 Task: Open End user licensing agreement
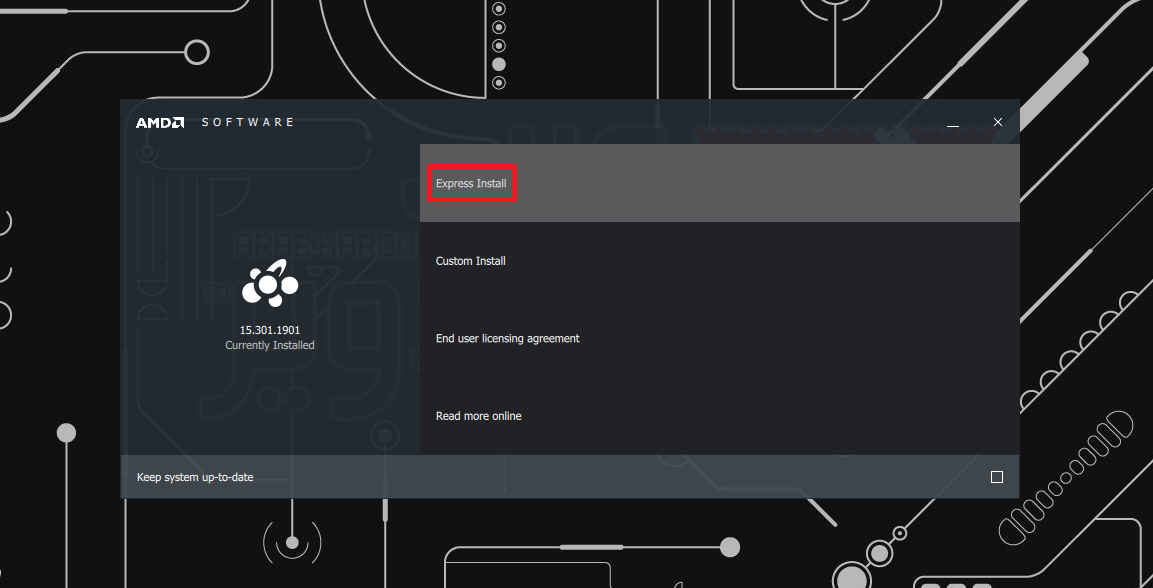pos(719,338)
